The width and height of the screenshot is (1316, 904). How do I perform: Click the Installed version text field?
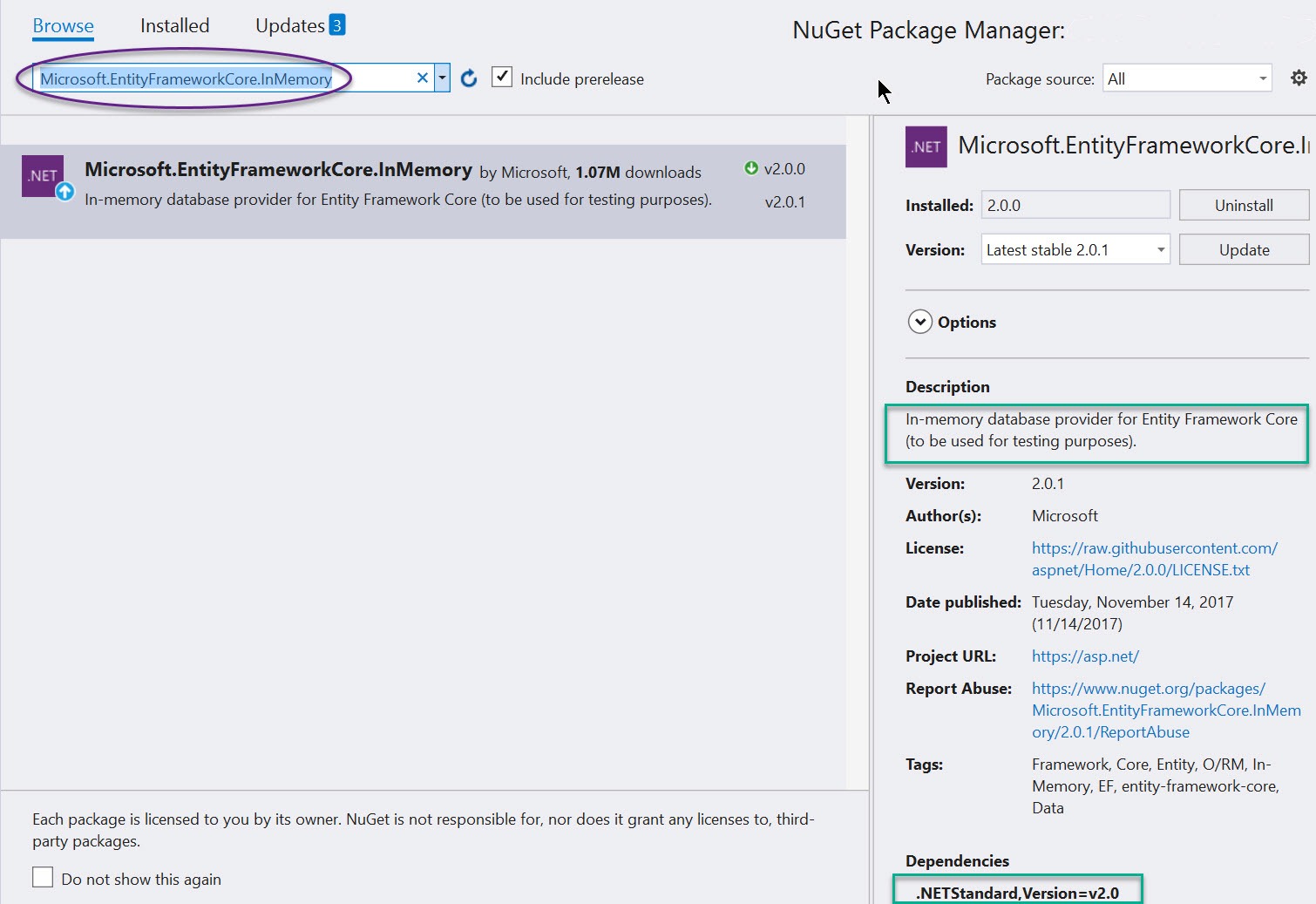pos(1075,204)
